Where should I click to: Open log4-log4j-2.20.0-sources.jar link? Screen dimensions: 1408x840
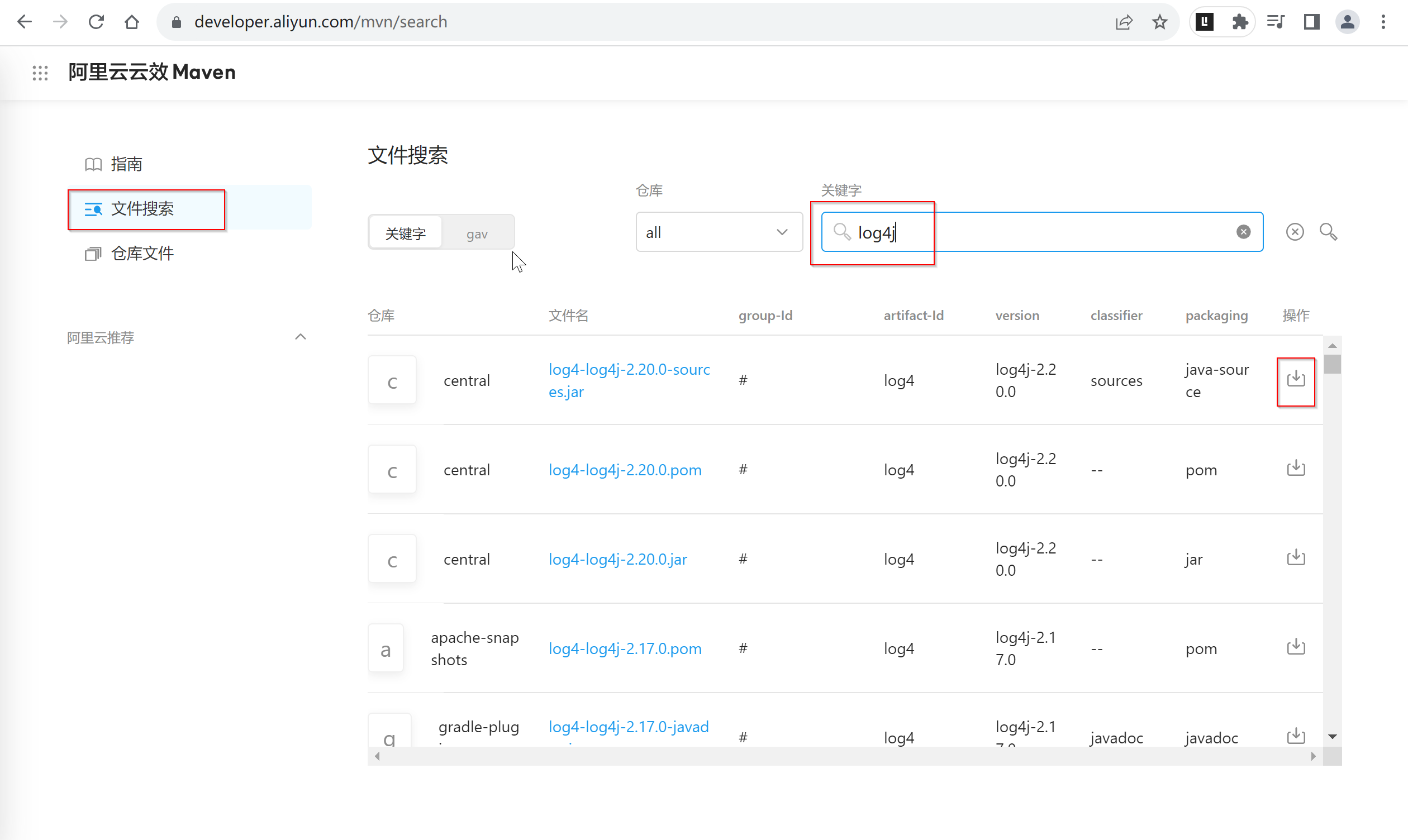click(629, 380)
